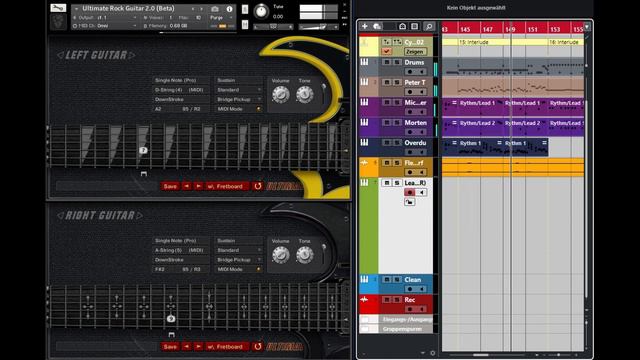The height and width of the screenshot is (360, 640).
Task: Mute the Drums track
Action: point(387,62)
